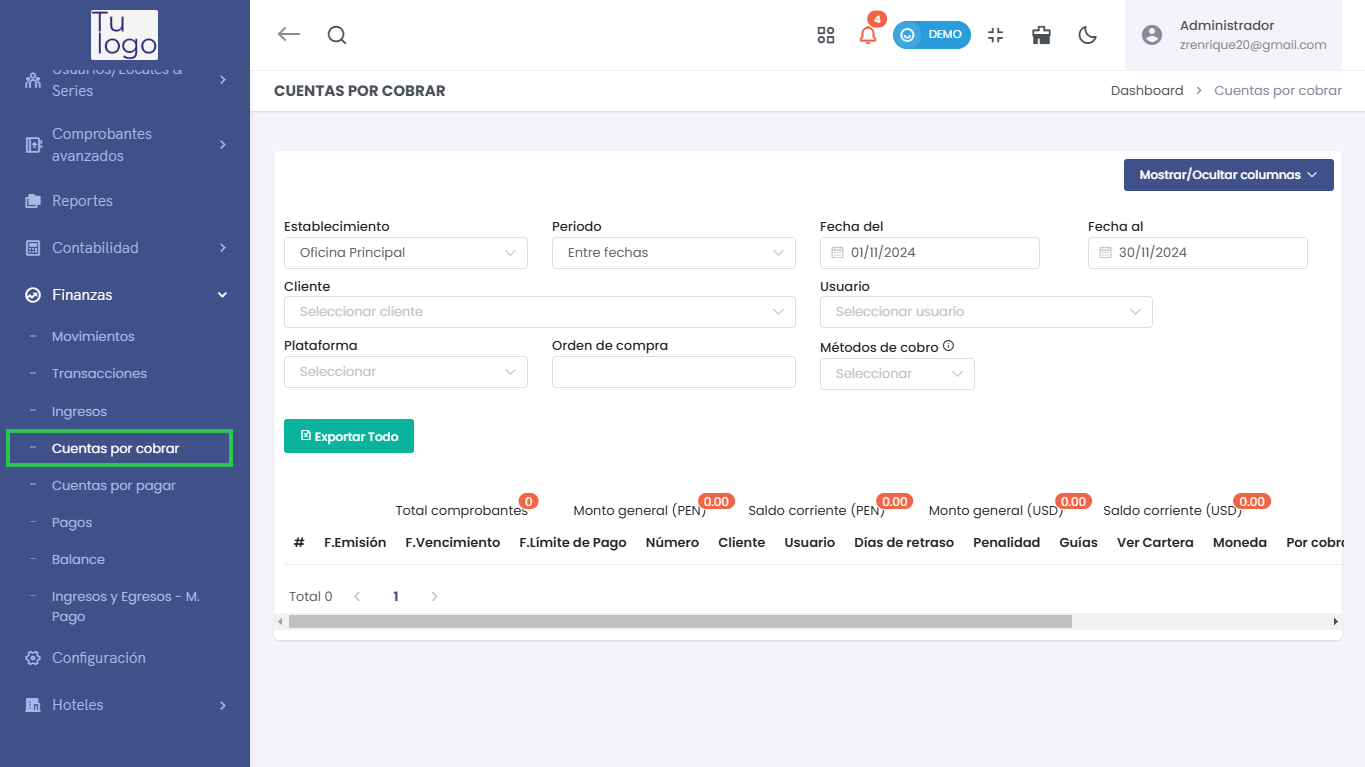Screen dimensions: 1365x767
Task: Expand Mostrar/Ocultar columnas dropdown
Action: pyautogui.click(x=1228, y=175)
